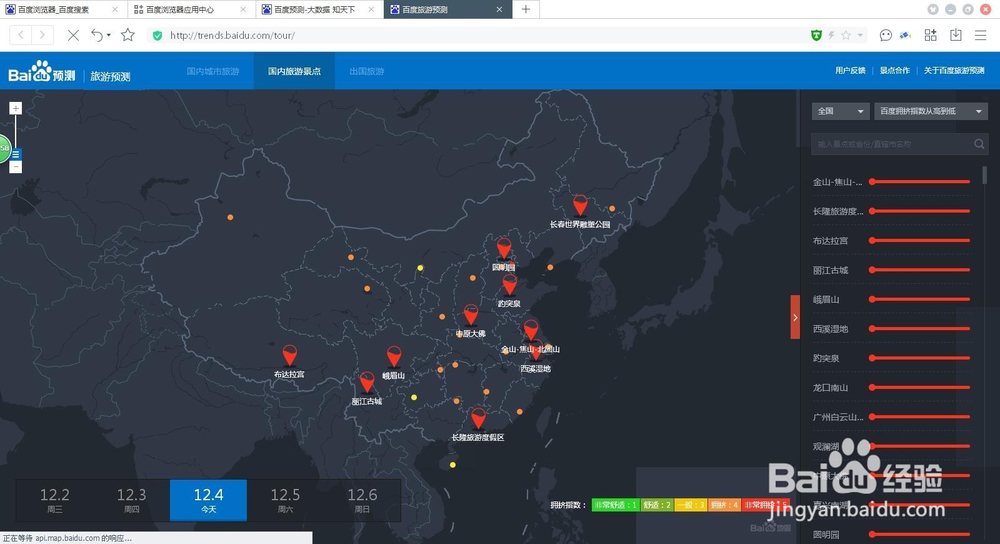Viewport: 1000px width, 544px height.
Task: Click legend swatch 舒适：2
Action: coord(656,505)
